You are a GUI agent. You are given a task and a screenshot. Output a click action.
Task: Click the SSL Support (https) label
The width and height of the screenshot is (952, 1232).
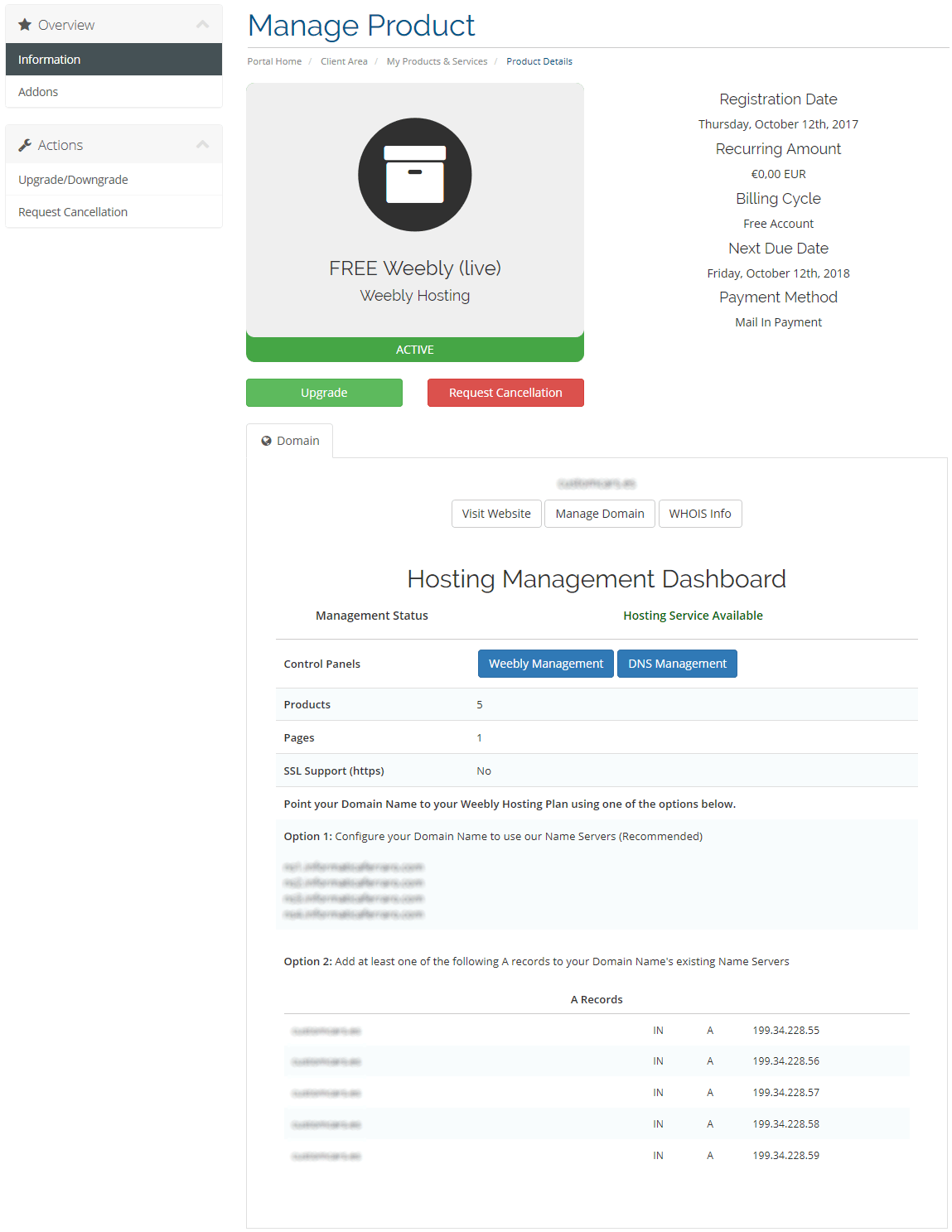click(x=334, y=771)
